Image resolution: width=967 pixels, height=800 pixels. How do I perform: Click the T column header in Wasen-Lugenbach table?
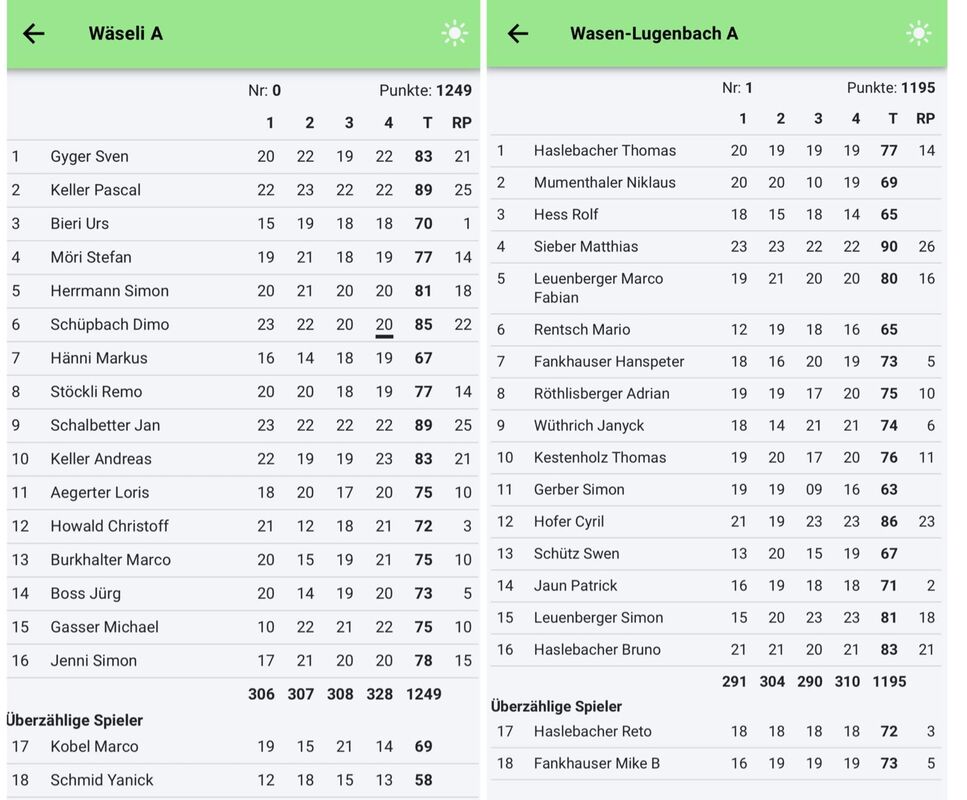(x=892, y=118)
